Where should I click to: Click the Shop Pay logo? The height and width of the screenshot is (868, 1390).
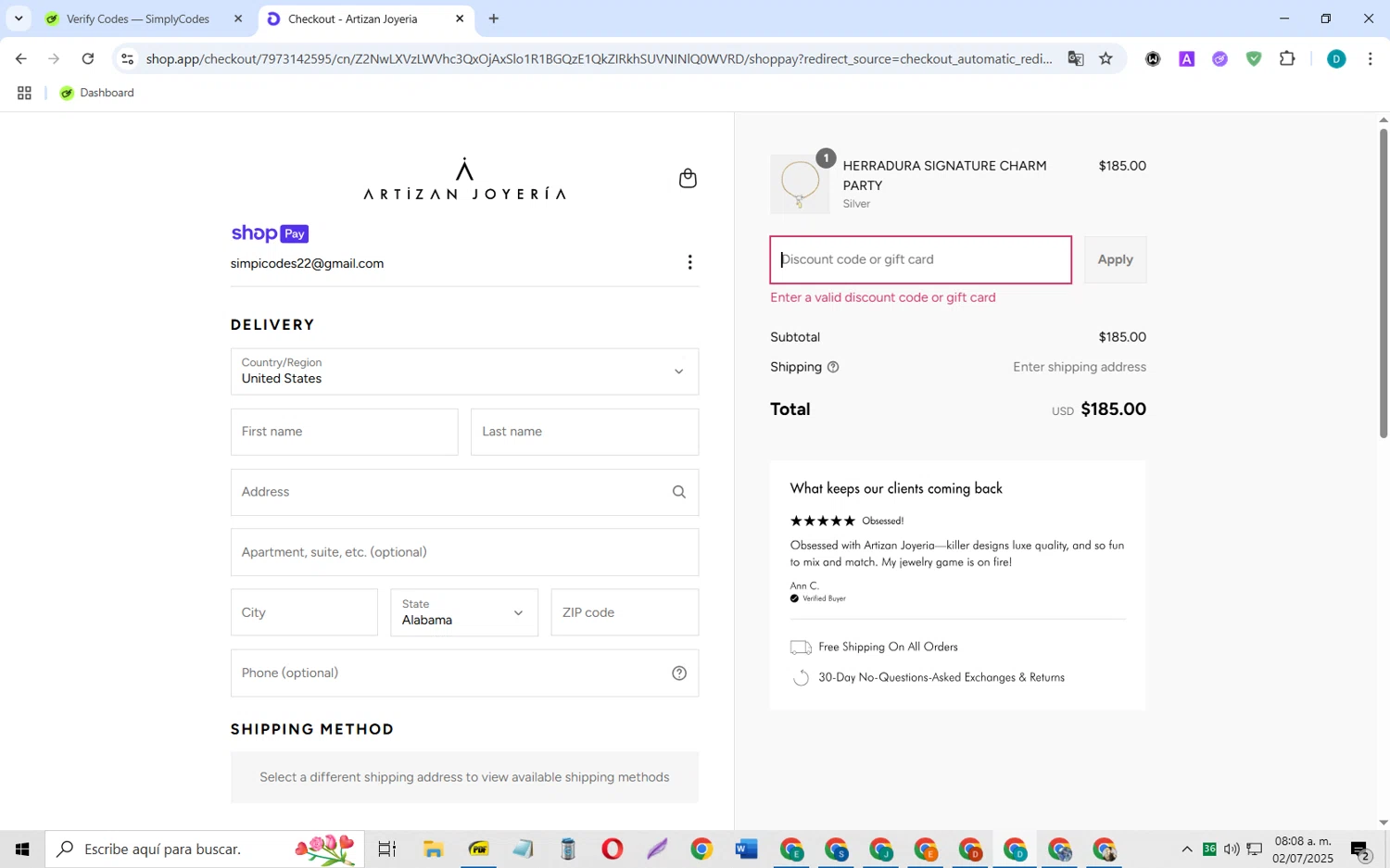270,233
